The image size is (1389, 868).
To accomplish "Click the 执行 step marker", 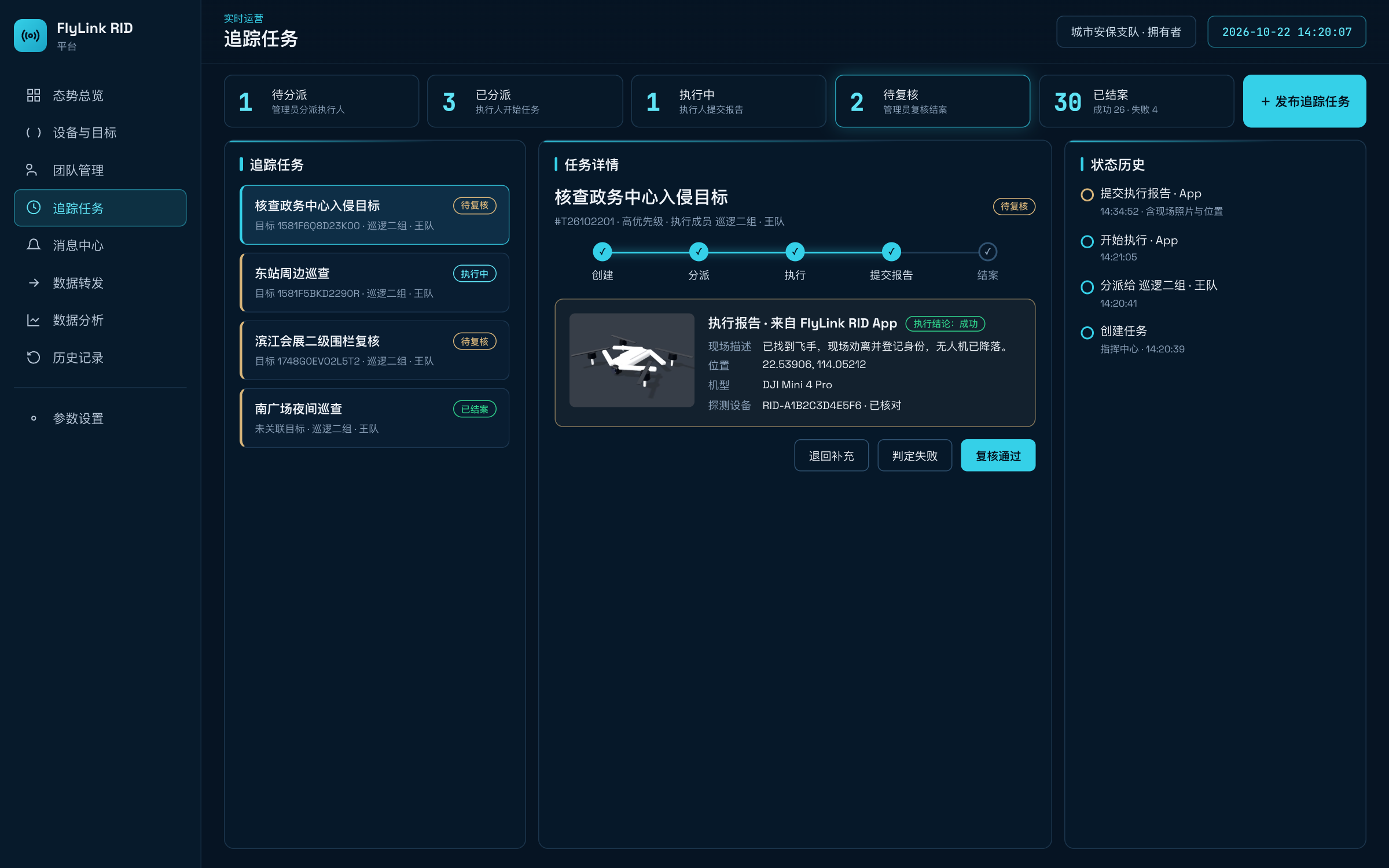I will (795, 252).
